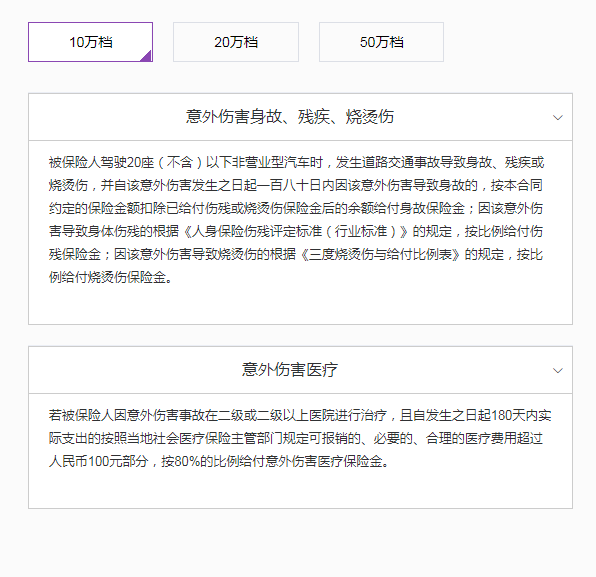
Task: Click the phrase 非营业型汽车 in first paragraph
Action: (x=270, y=163)
